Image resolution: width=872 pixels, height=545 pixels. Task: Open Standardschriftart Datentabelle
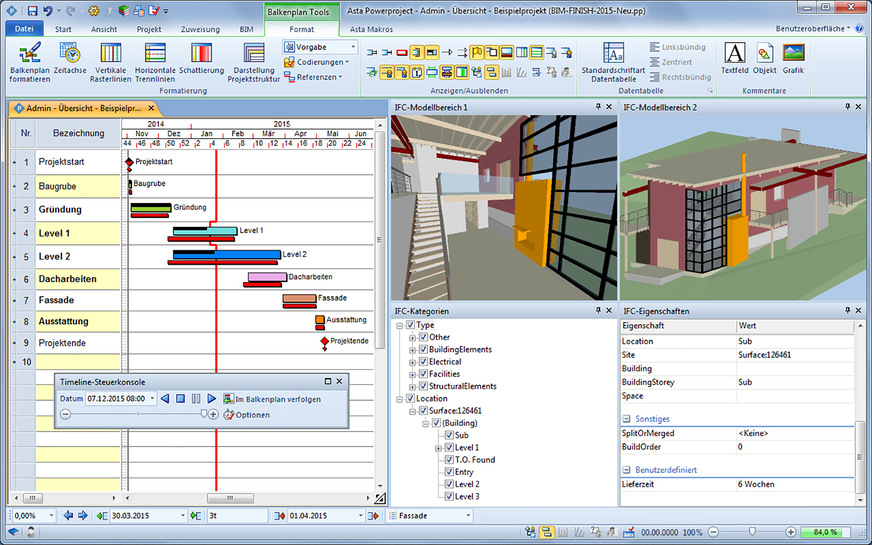point(615,60)
